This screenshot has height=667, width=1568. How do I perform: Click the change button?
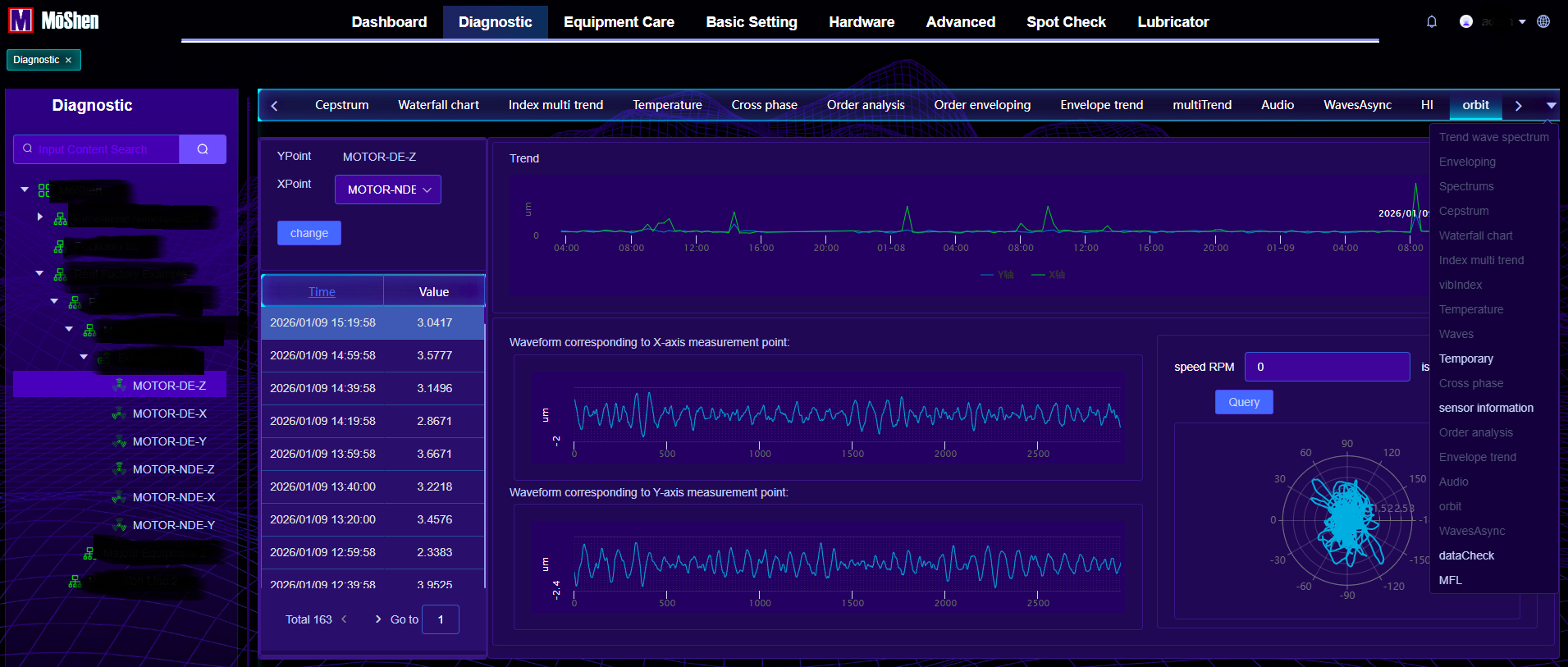click(309, 233)
